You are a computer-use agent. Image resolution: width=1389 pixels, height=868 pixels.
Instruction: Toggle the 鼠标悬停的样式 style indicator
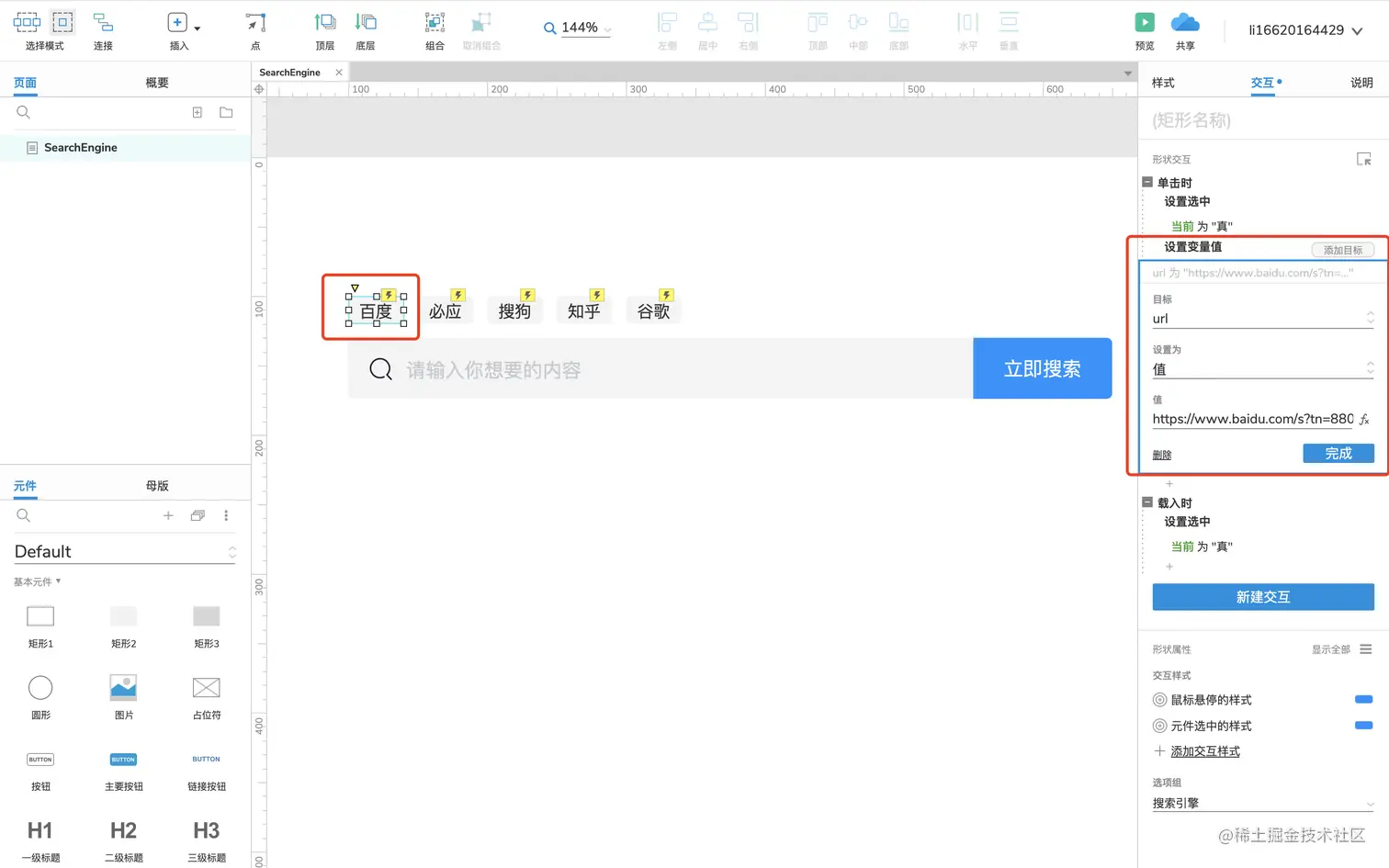1364,700
